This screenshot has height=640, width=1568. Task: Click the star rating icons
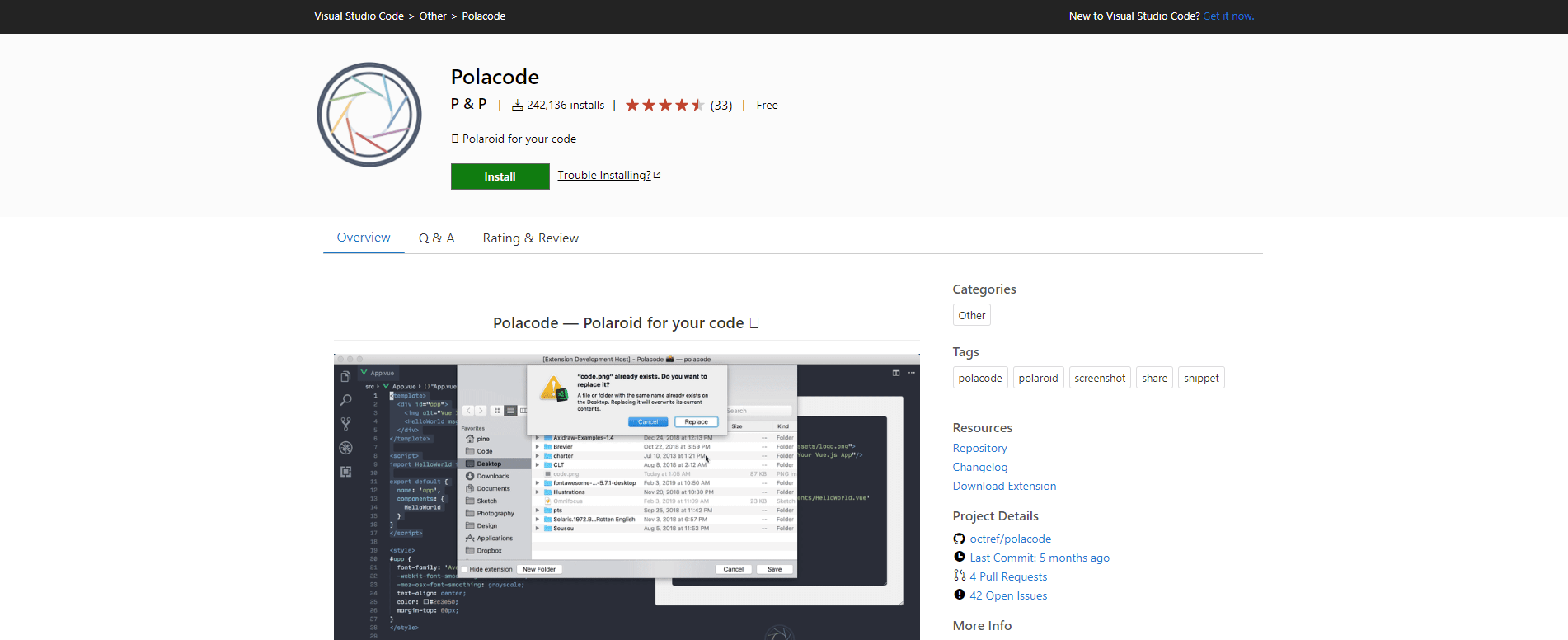point(664,105)
